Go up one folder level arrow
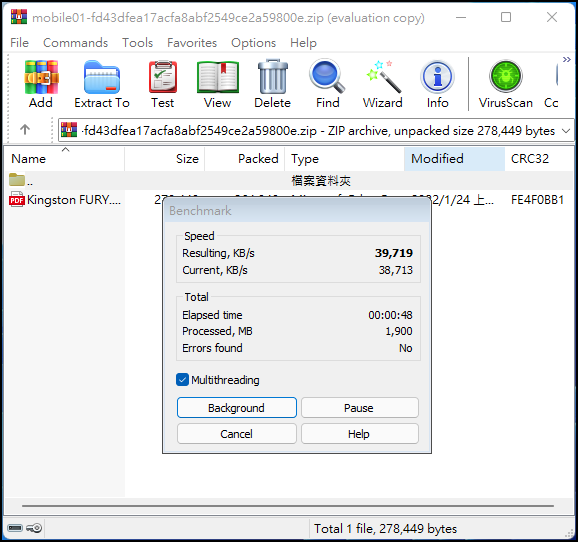This screenshot has height=542, width=578. click(x=25, y=129)
